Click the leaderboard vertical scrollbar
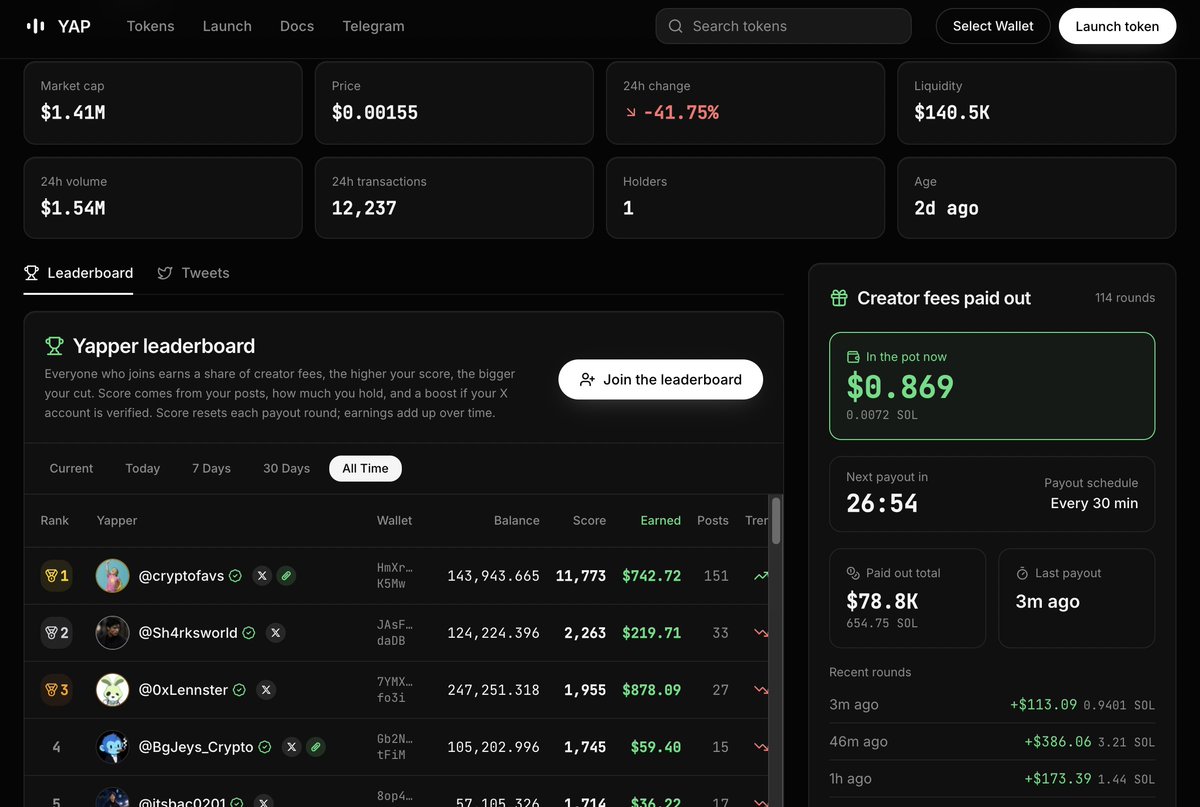The height and width of the screenshot is (807, 1200). pos(776,520)
